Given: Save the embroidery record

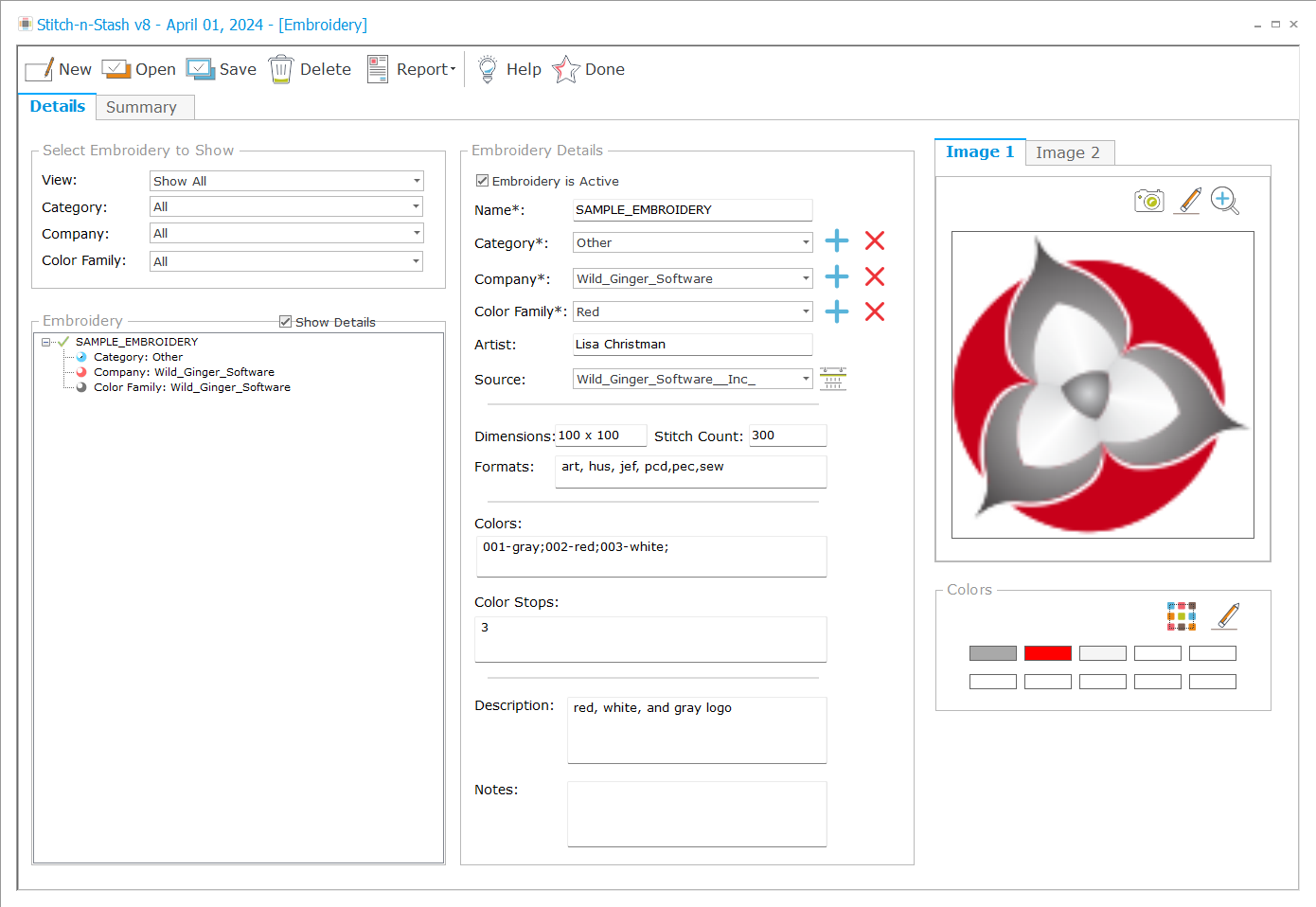Looking at the screenshot, I should click(200, 69).
